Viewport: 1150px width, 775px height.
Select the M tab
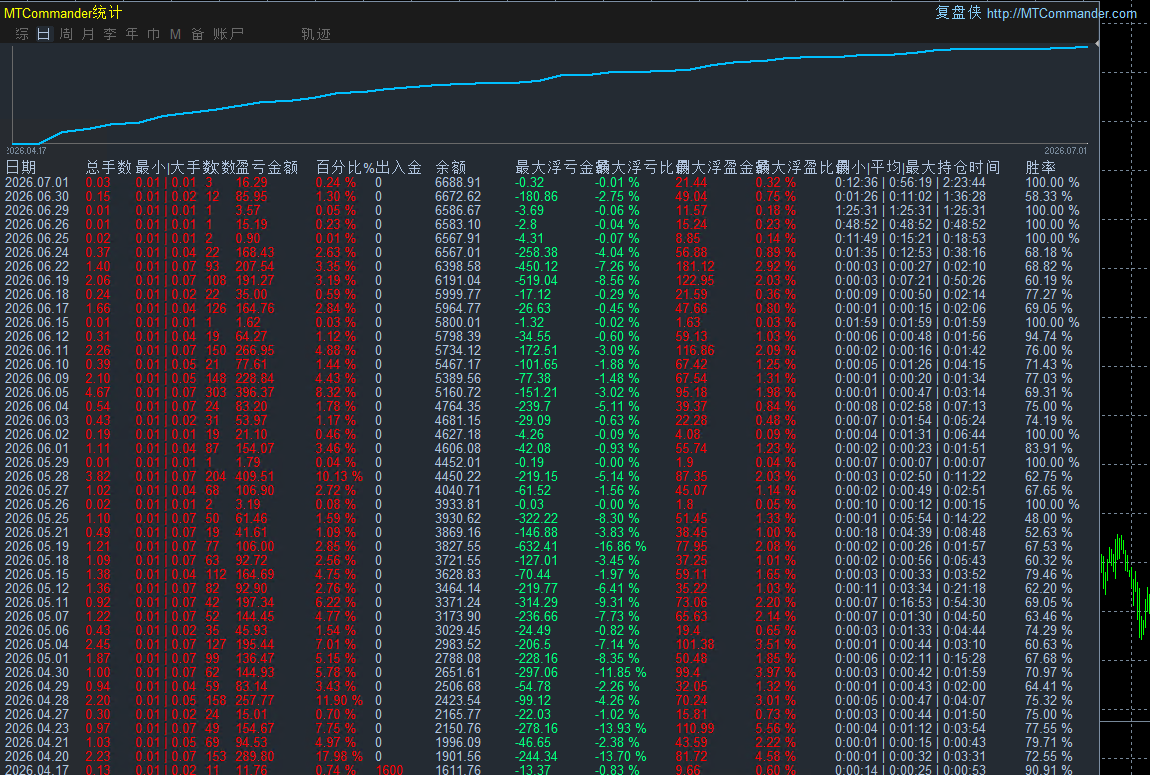pyautogui.click(x=175, y=34)
